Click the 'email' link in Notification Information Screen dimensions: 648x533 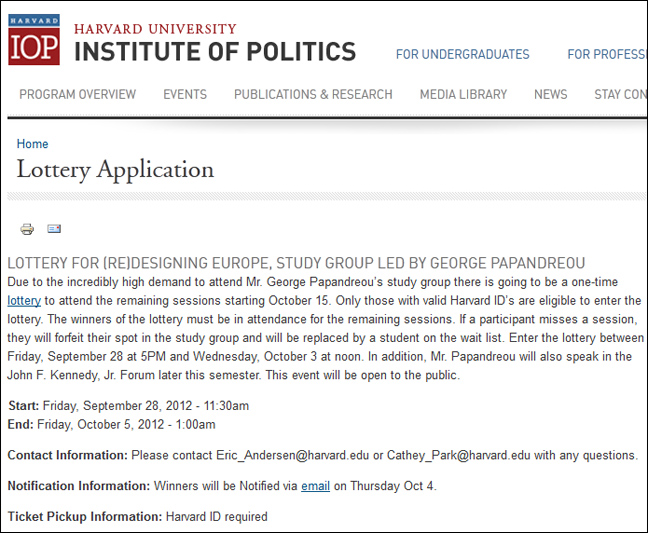click(x=315, y=486)
